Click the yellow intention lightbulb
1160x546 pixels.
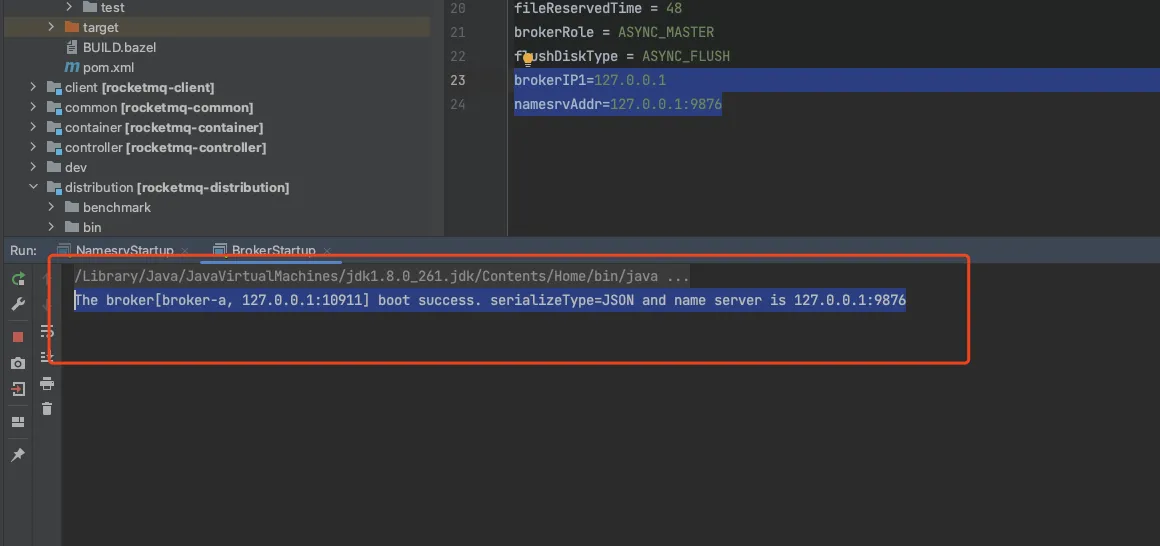click(527, 59)
